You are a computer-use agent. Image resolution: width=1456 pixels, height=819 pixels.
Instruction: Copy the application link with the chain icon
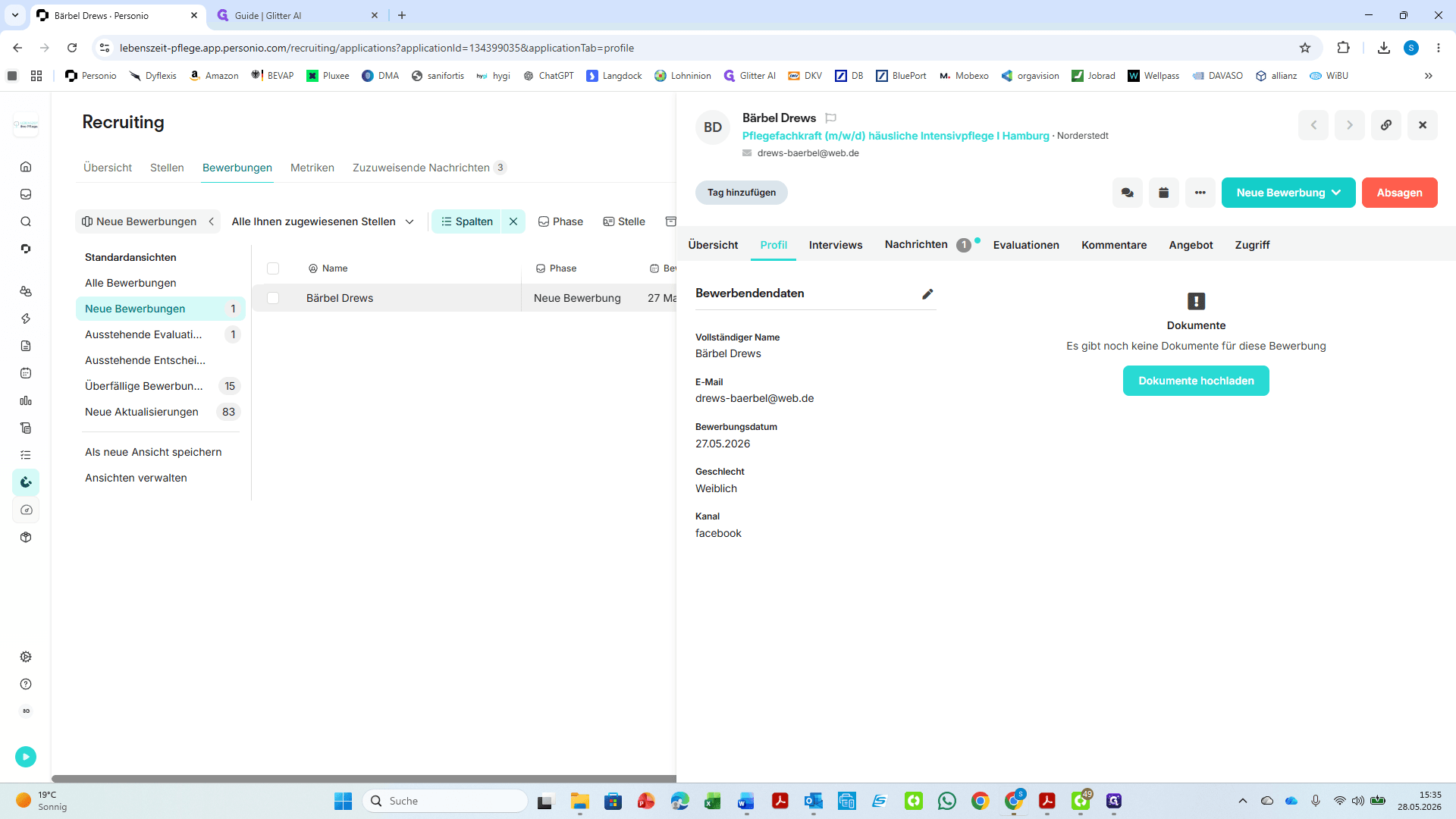point(1386,125)
